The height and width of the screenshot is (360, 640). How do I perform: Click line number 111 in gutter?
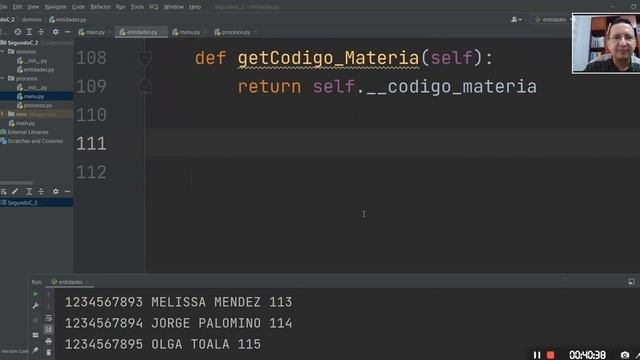pos(91,144)
